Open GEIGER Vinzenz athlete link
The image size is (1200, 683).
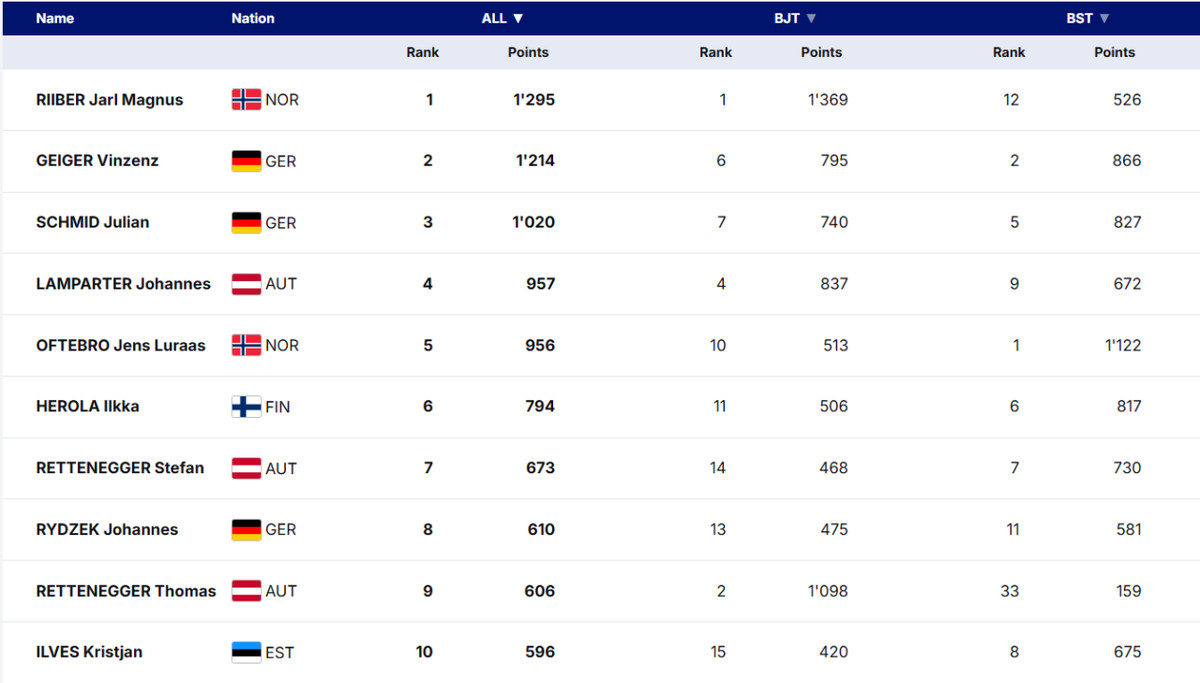click(x=97, y=161)
